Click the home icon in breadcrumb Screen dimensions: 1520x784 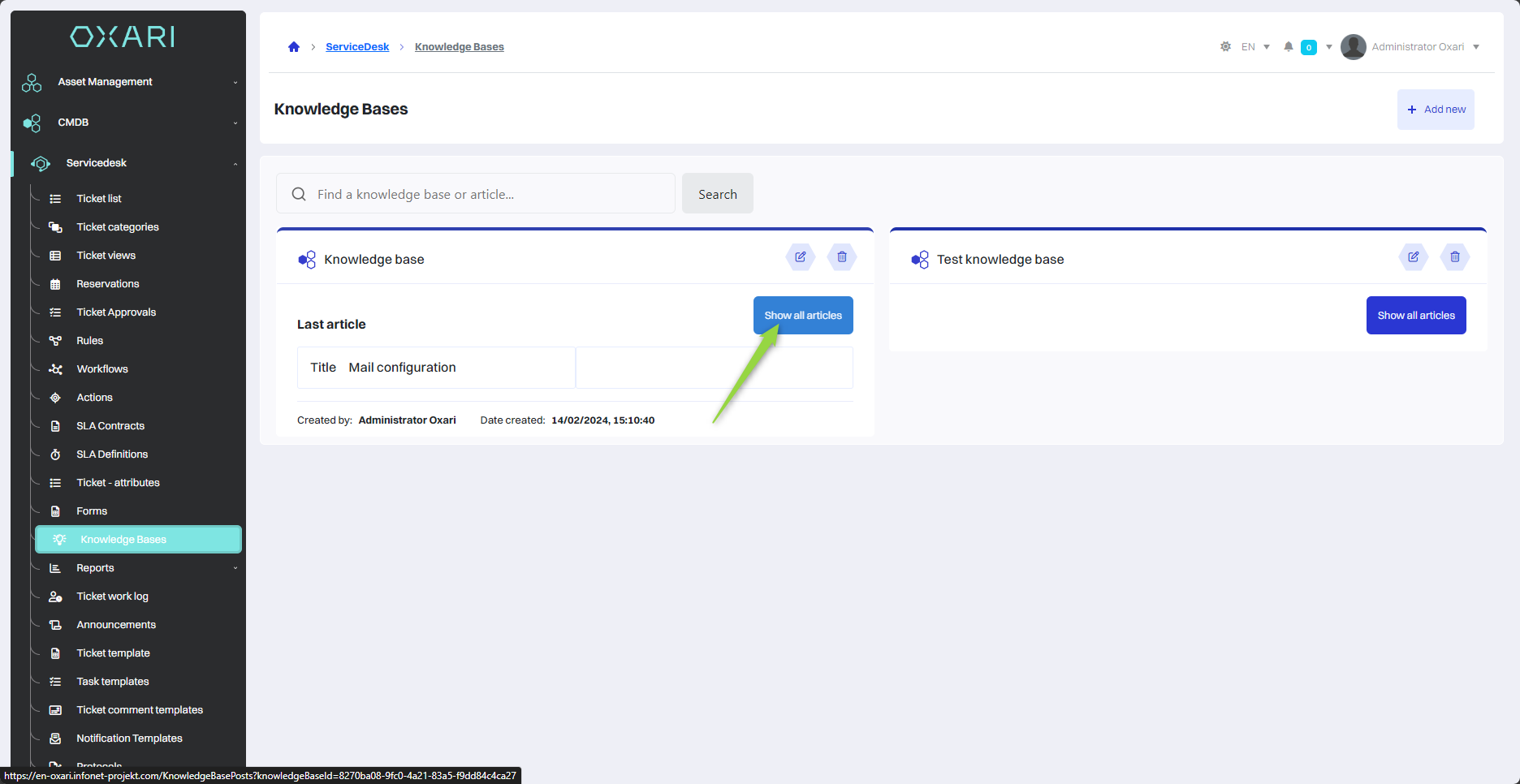click(x=294, y=47)
